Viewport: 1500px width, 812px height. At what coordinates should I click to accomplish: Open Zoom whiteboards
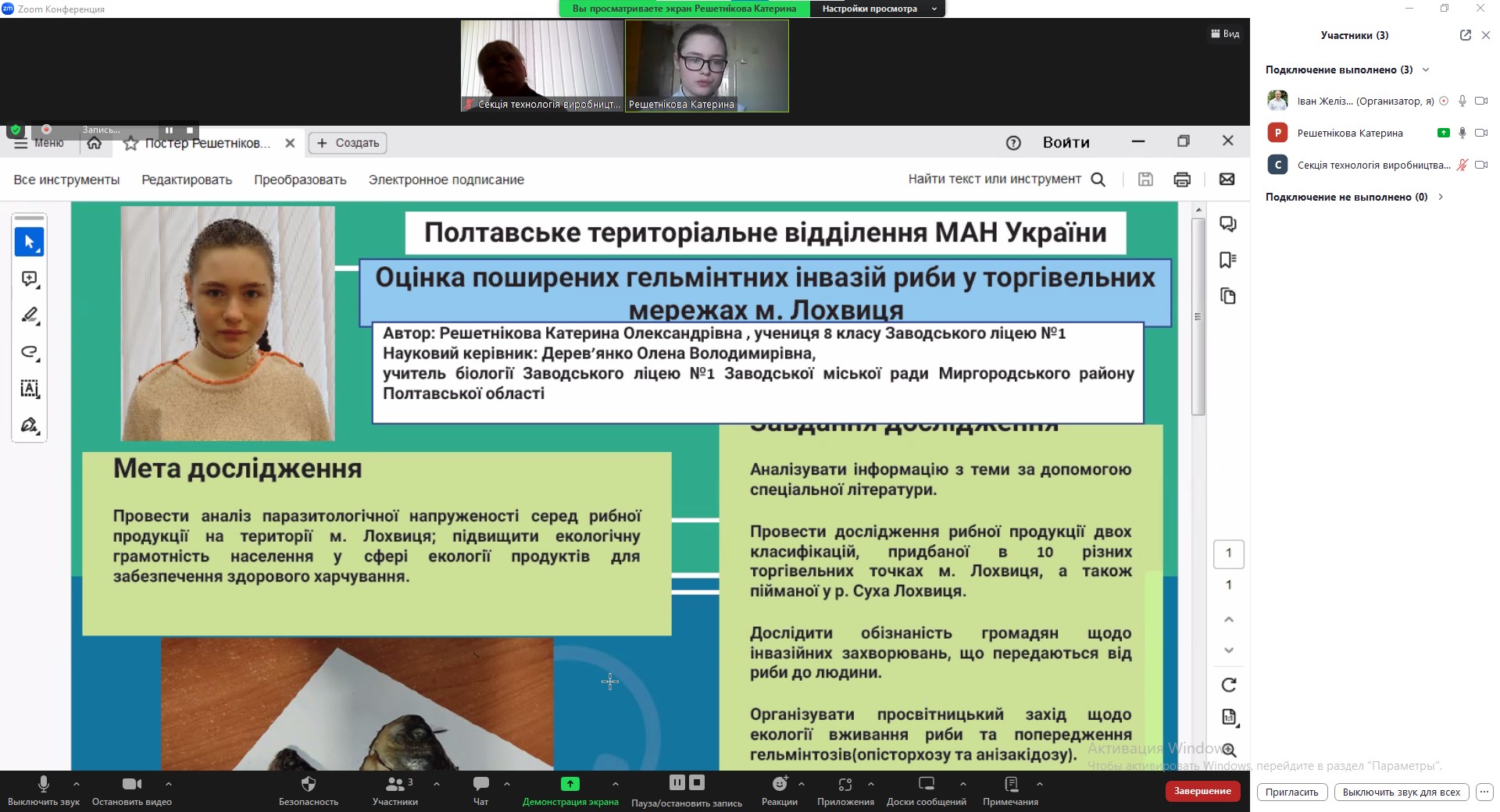pos(927,790)
